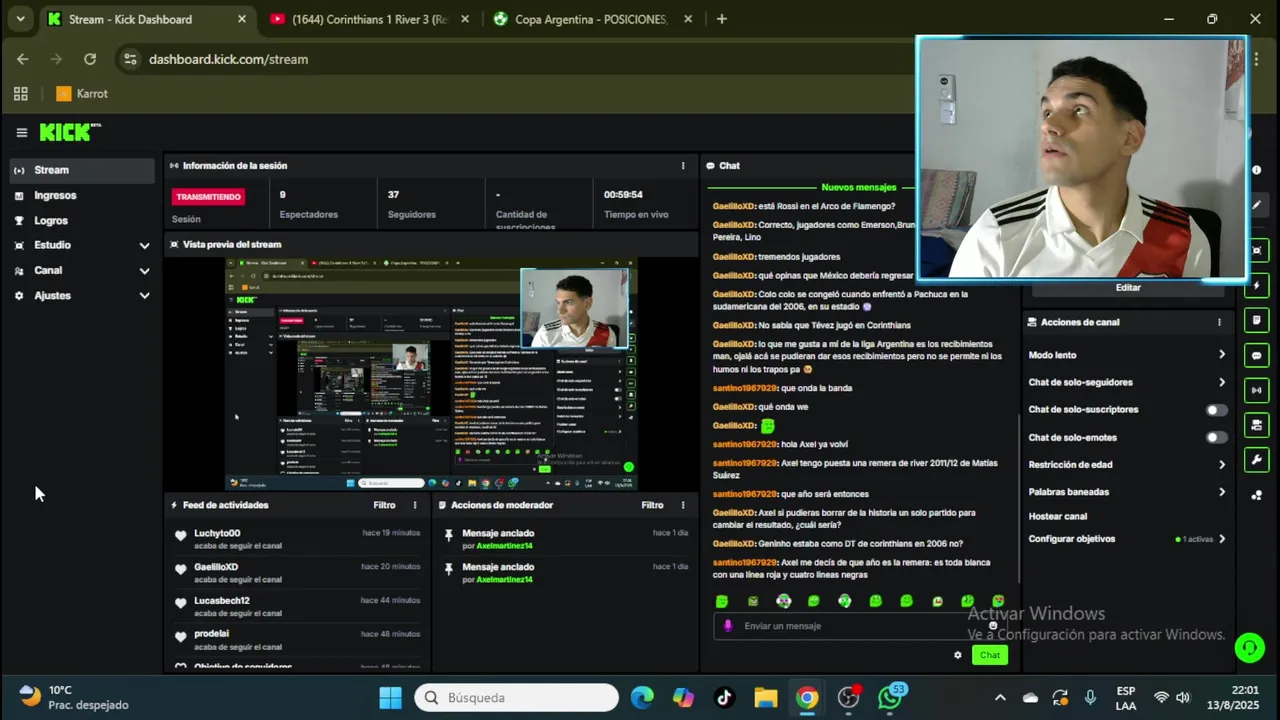Image resolution: width=1280 pixels, height=720 pixels.
Task: Click the taskbar Búsqueda search box
Action: [x=517, y=697]
